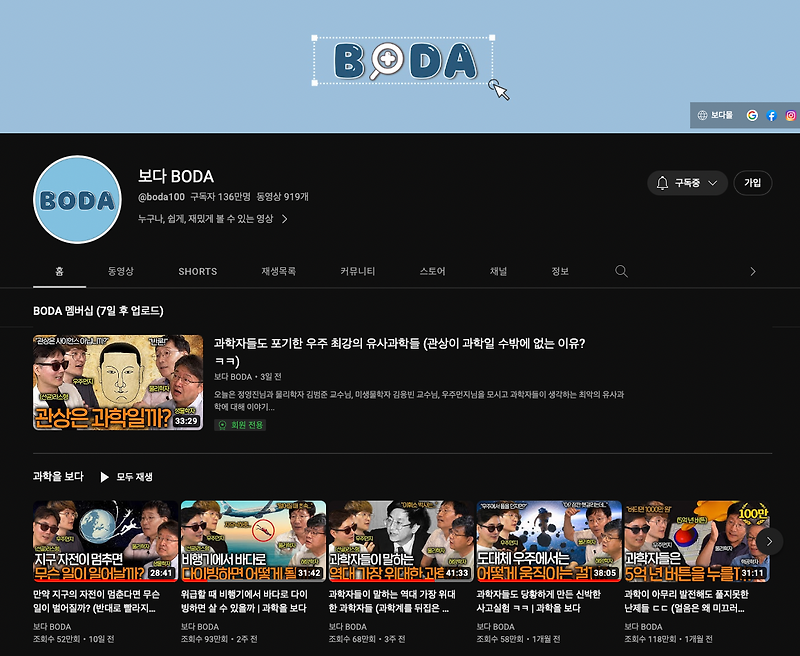Open the Facebook icon link in banner

tap(771, 115)
